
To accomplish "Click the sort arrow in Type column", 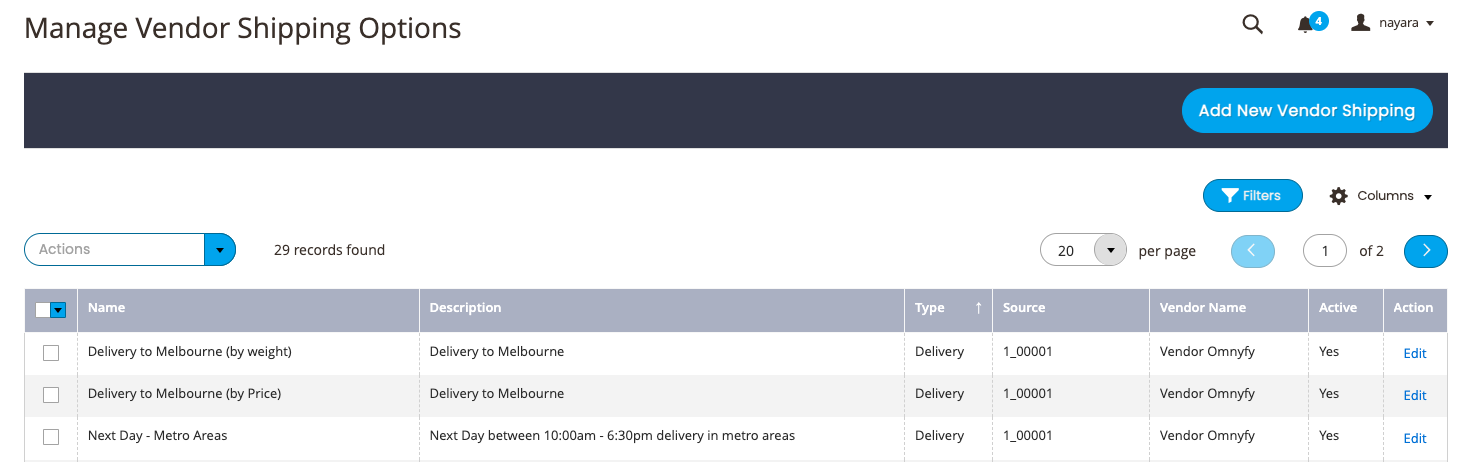I will pos(978,308).
